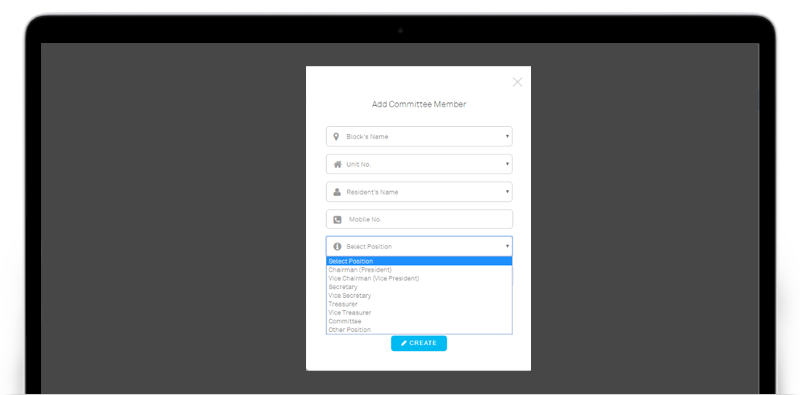Click the house icon beside Unit No.
This screenshot has height=395, width=800.
tap(337, 164)
